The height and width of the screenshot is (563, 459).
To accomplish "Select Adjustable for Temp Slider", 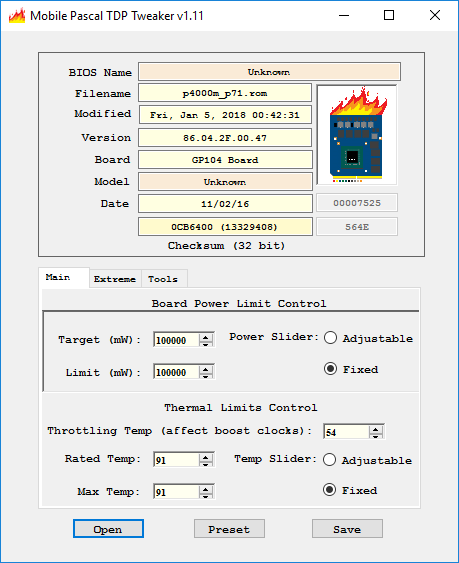I will click(329, 460).
